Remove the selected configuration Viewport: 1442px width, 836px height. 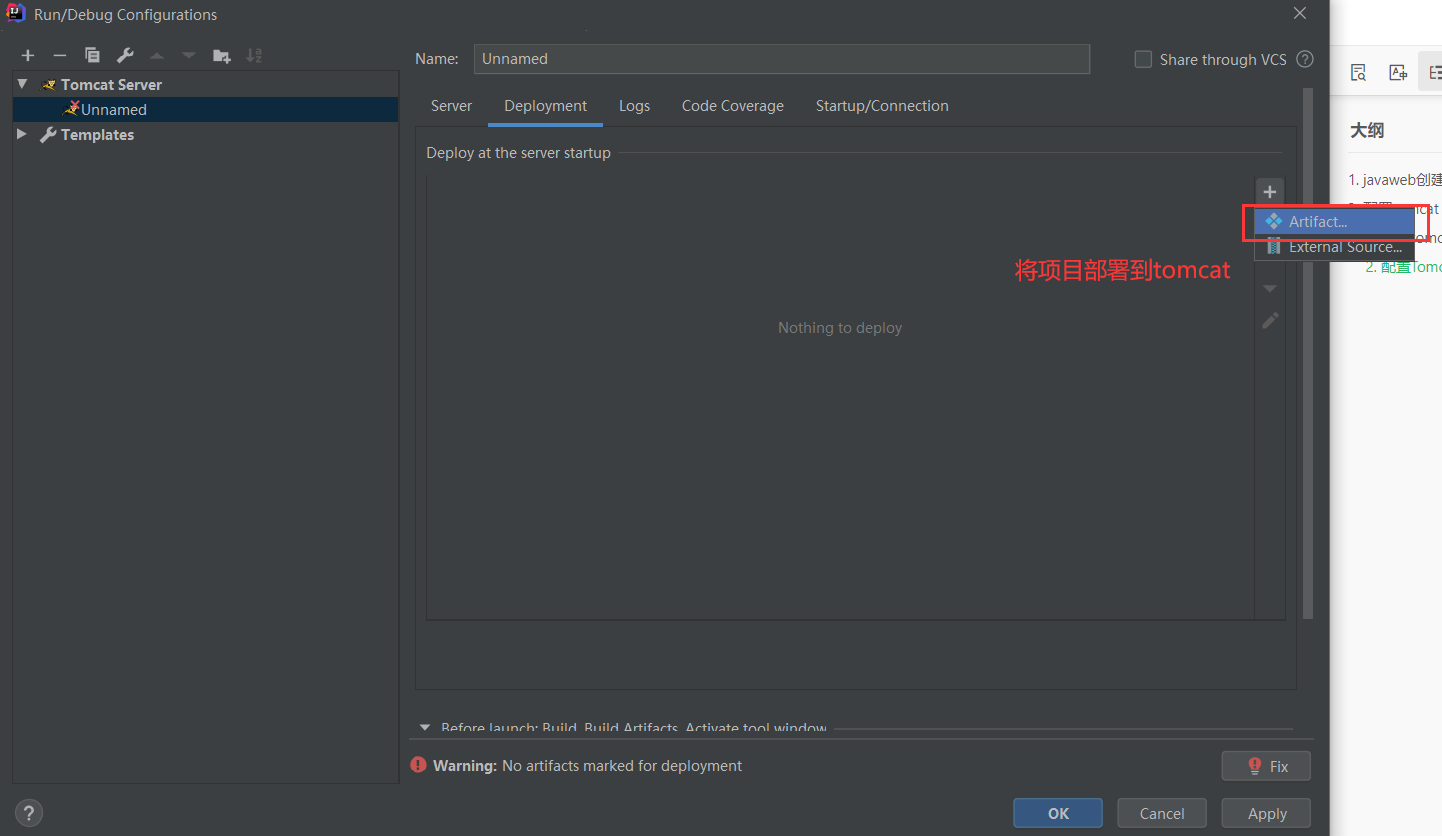[x=60, y=56]
